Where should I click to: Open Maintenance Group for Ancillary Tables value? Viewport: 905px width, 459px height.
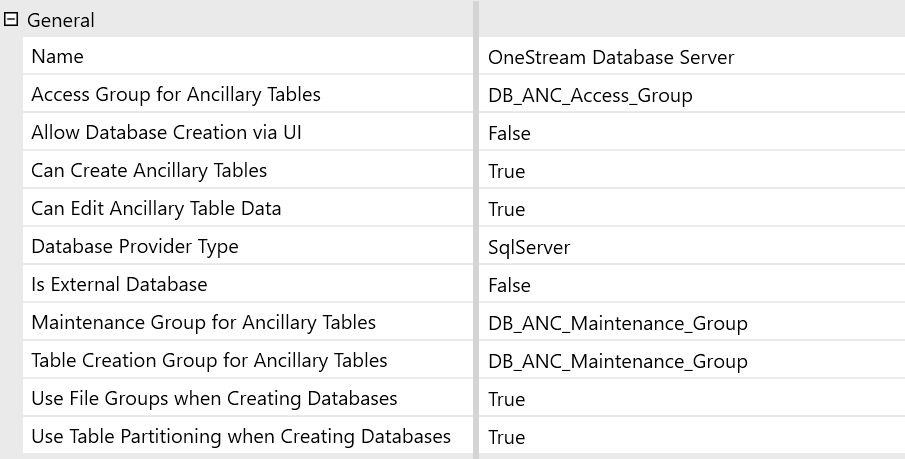692,323
